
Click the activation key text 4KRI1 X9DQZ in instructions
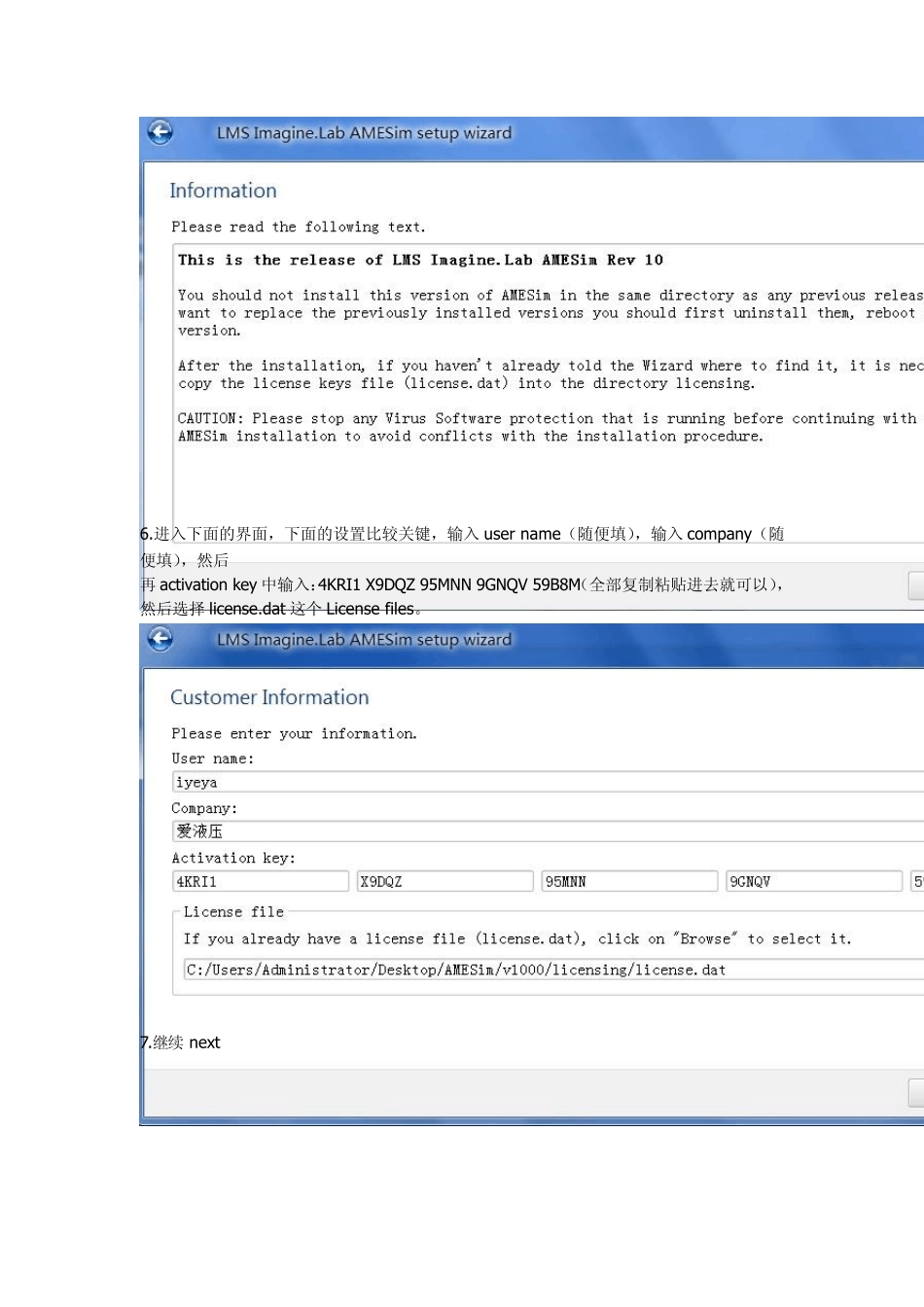tap(449, 584)
